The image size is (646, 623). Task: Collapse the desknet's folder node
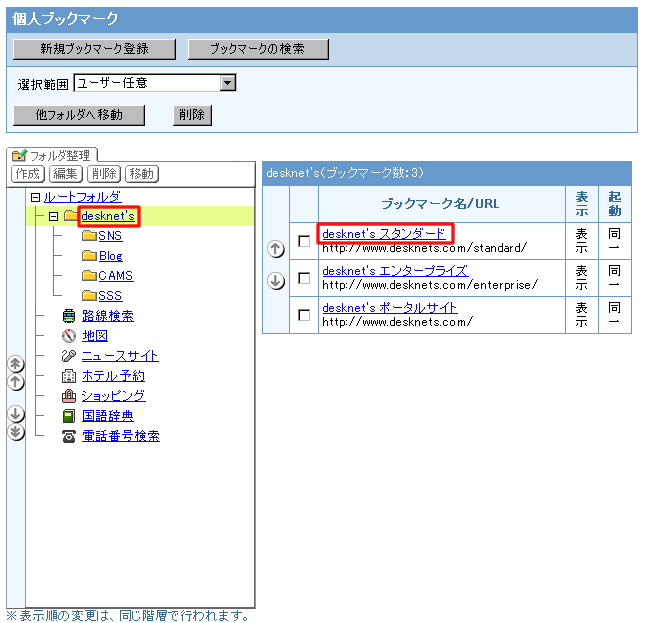click(54, 216)
